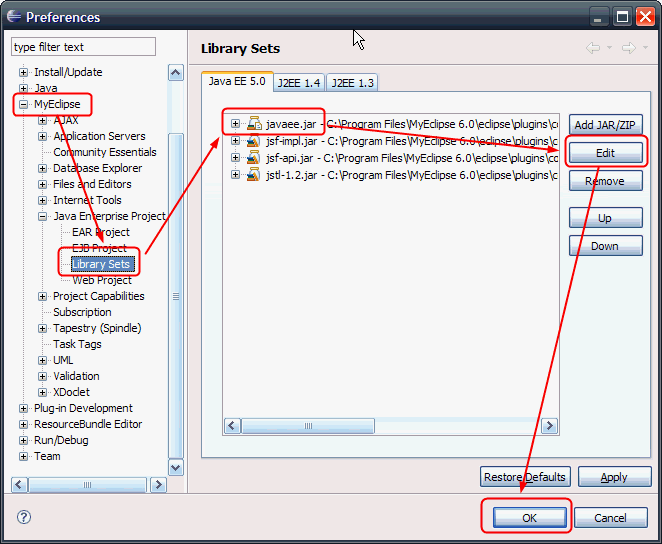Select the Plug-in Development tree item
This screenshot has height=544, width=662.
point(83,408)
